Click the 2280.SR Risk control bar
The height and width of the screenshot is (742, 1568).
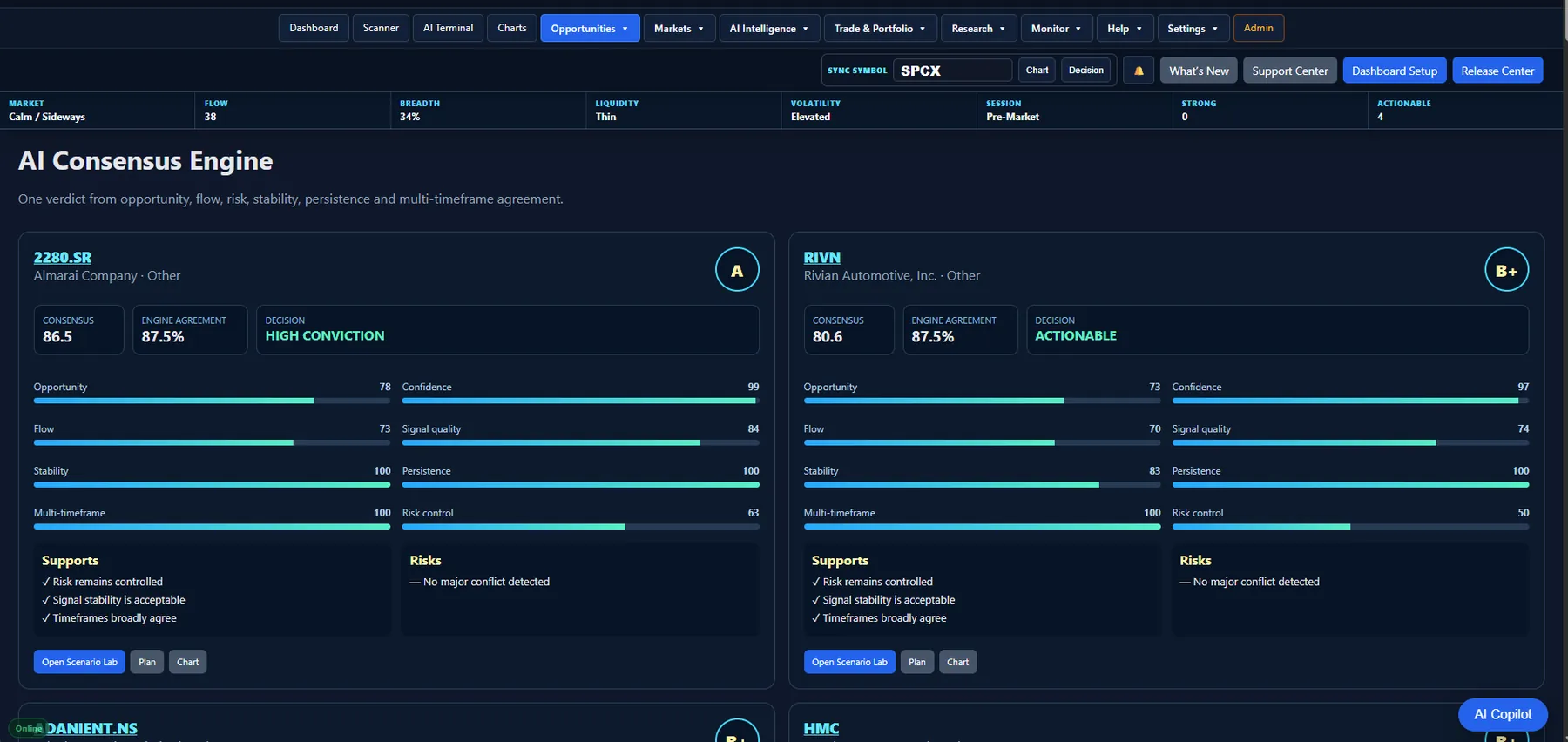coord(580,527)
